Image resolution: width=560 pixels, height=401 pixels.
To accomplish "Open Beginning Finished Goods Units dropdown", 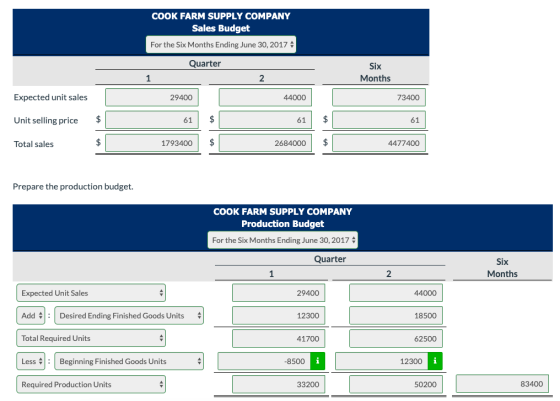I will click(129, 361).
